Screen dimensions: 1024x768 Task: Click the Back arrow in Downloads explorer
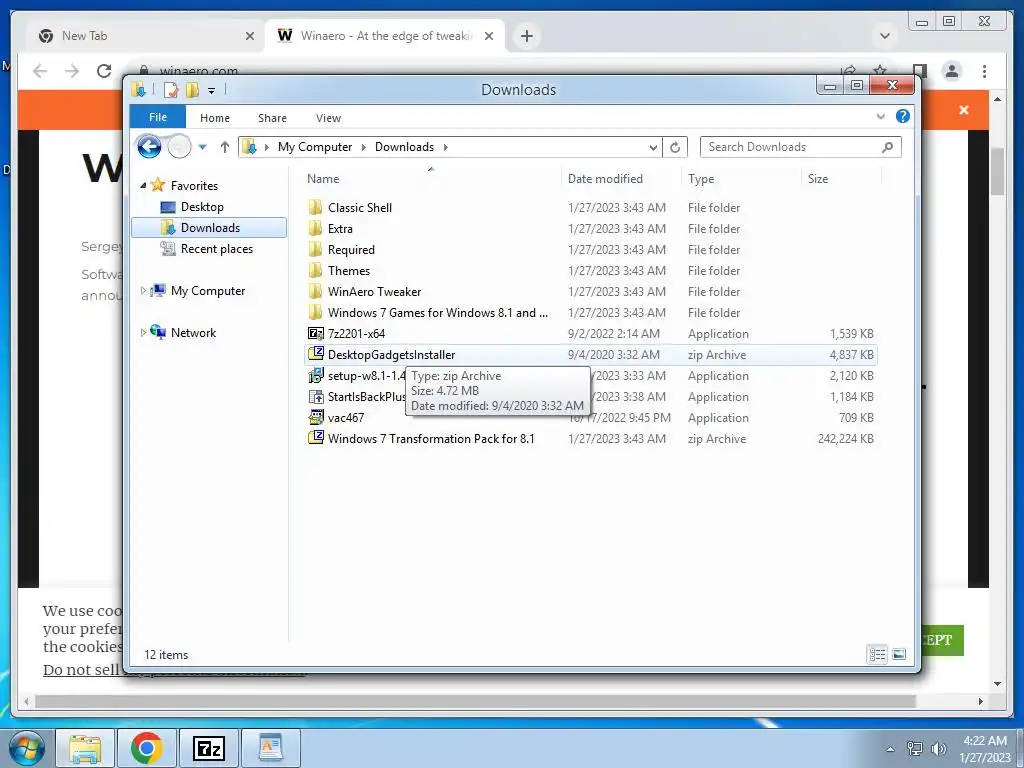[149, 146]
